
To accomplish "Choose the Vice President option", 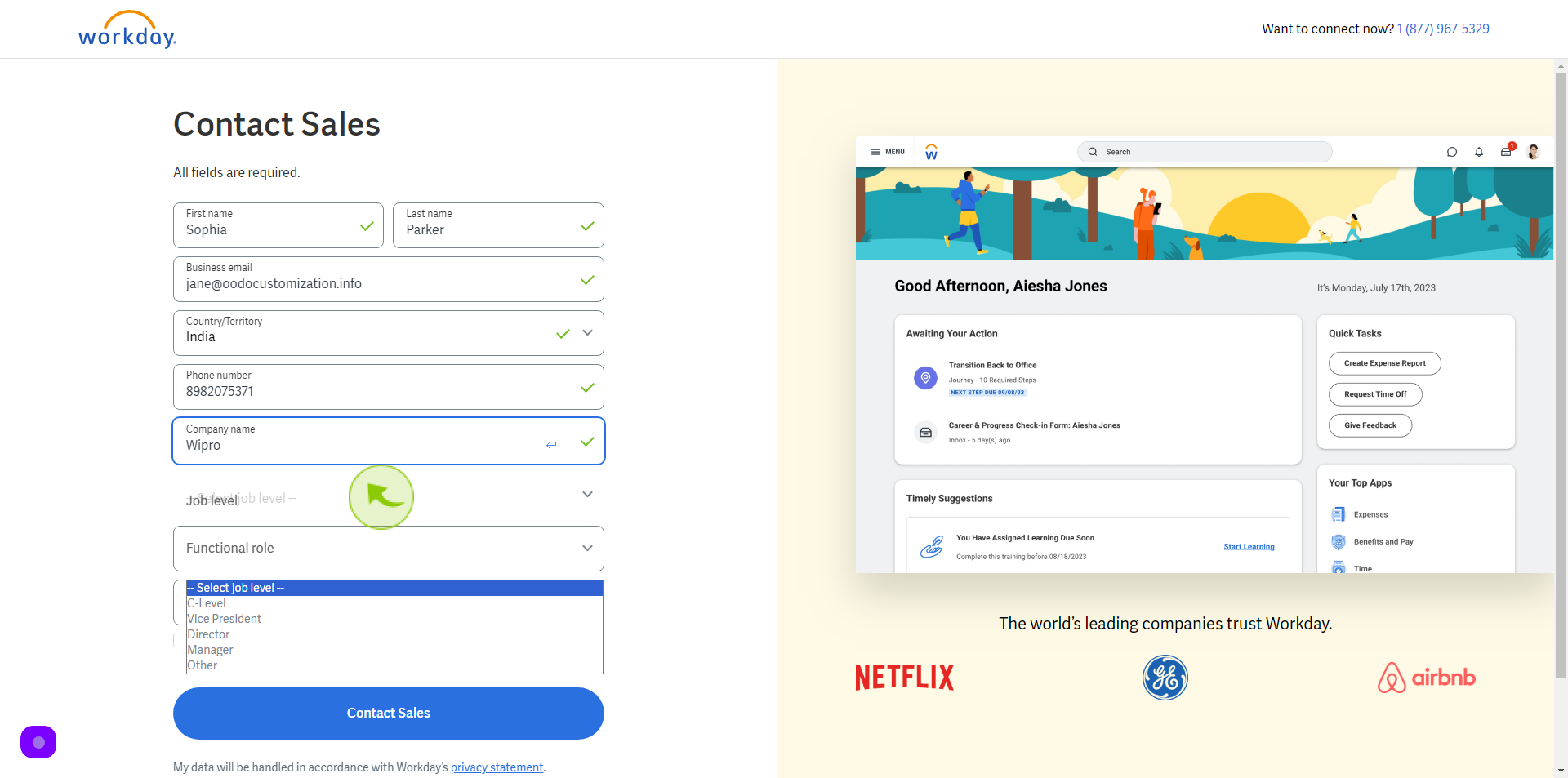I will coord(394,619).
